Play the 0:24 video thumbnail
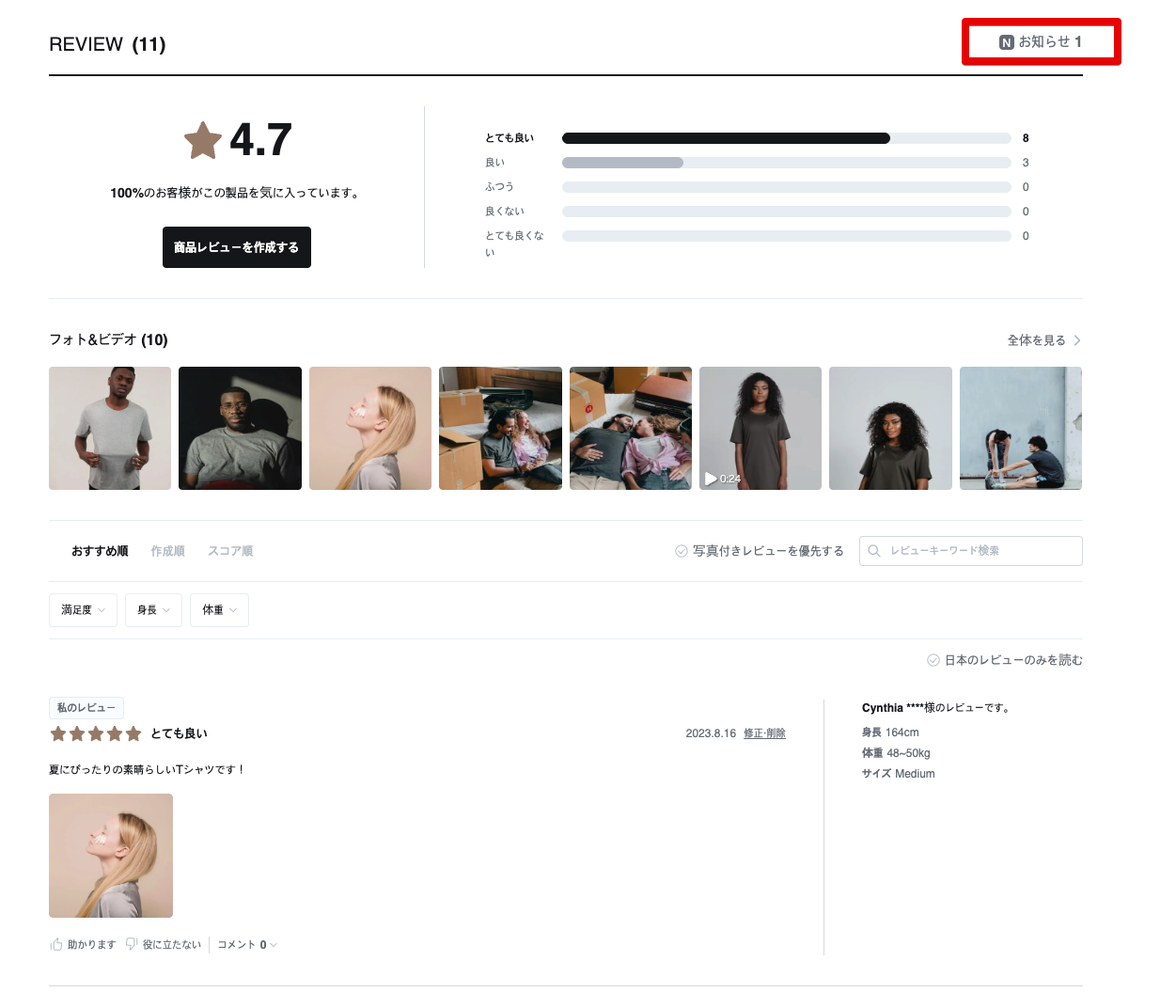 [760, 428]
